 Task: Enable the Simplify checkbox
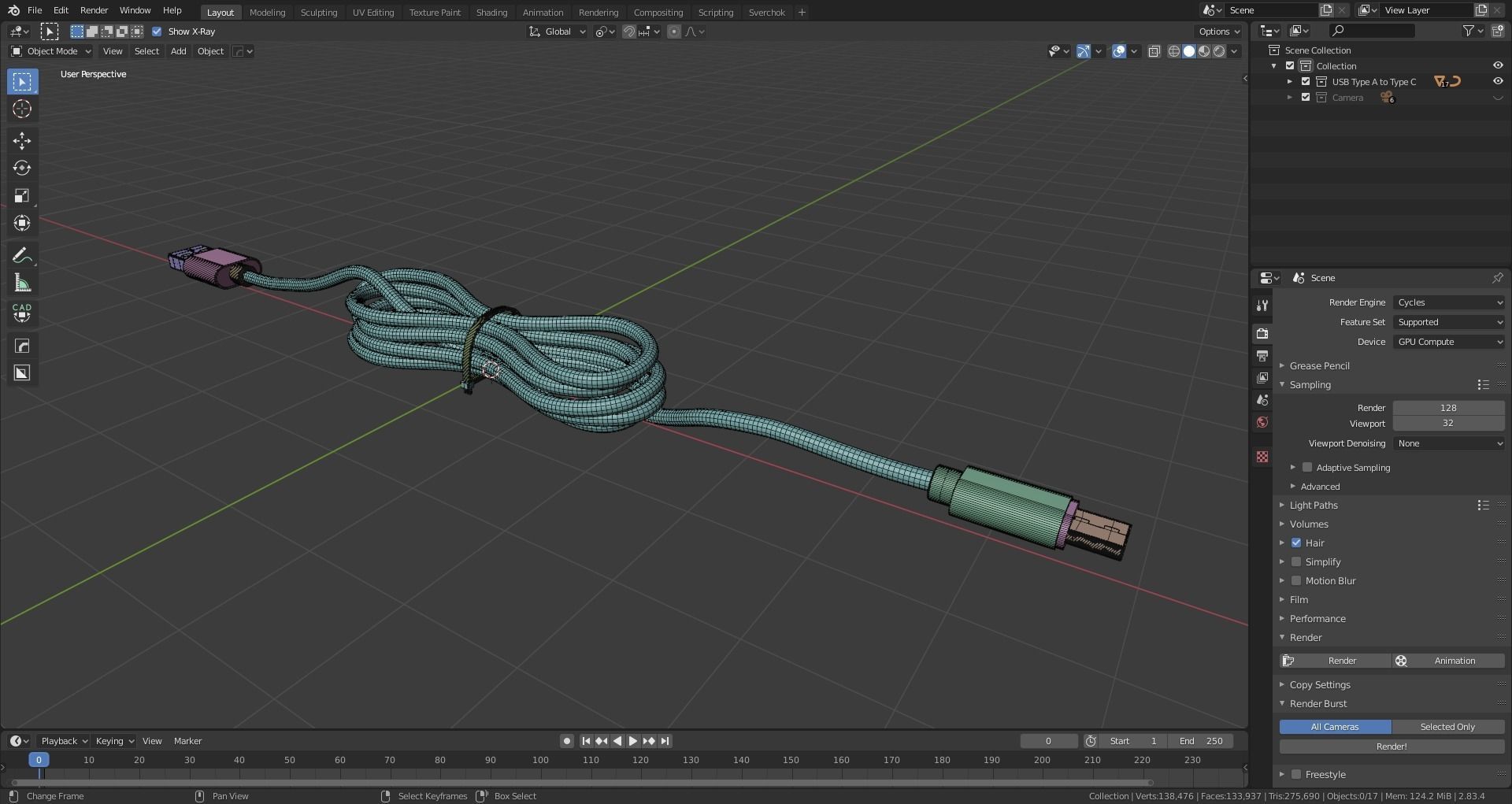1296,562
